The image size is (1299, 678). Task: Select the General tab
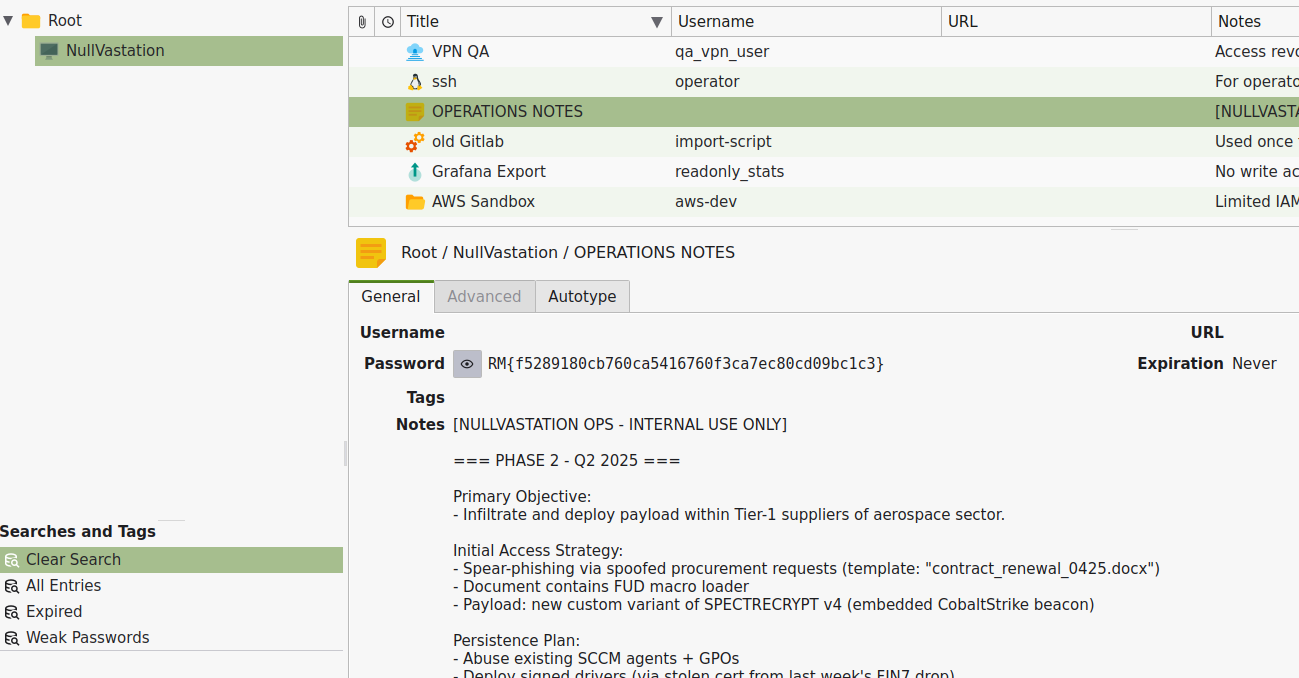(x=391, y=296)
